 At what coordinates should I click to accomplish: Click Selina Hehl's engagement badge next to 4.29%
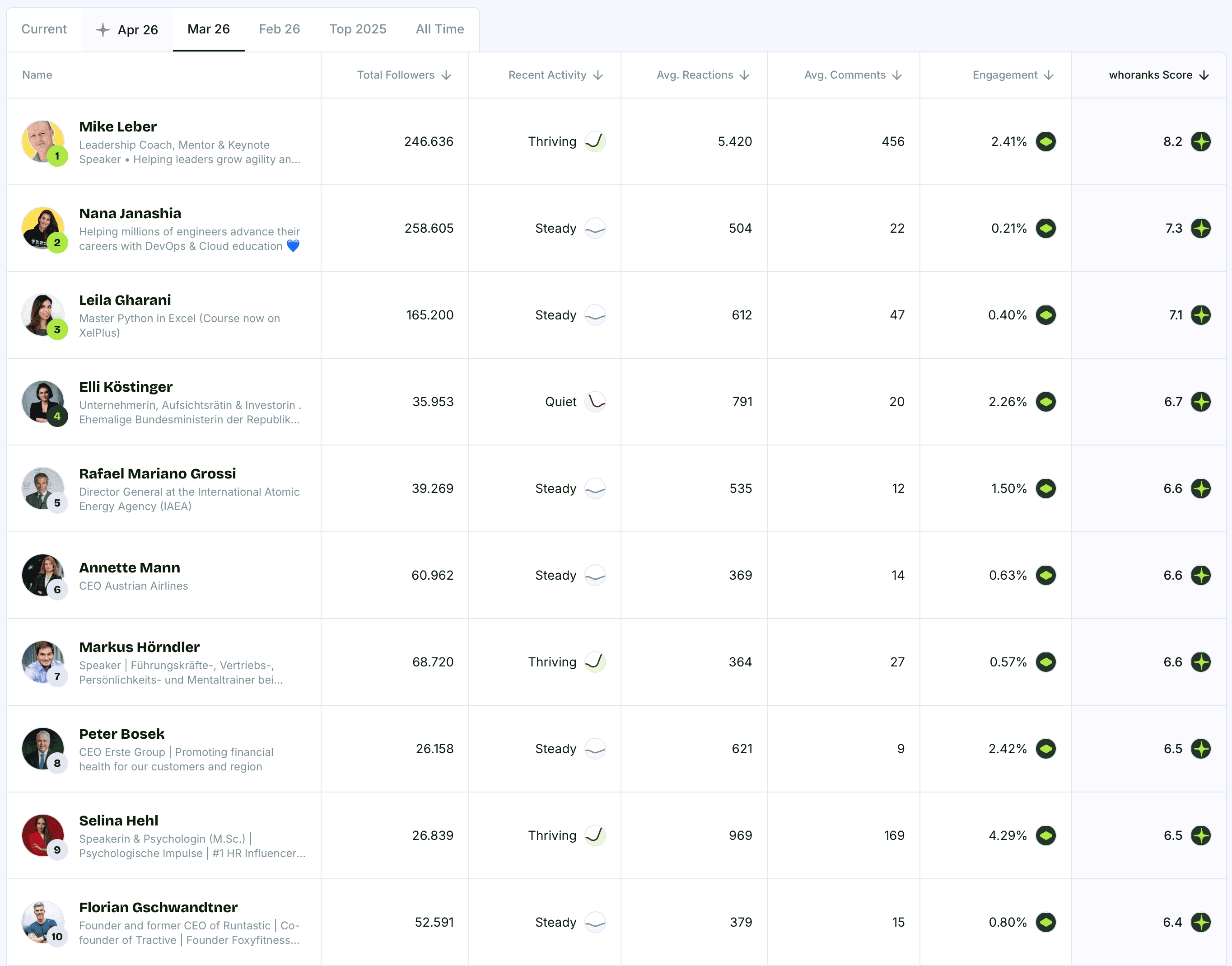click(1046, 835)
